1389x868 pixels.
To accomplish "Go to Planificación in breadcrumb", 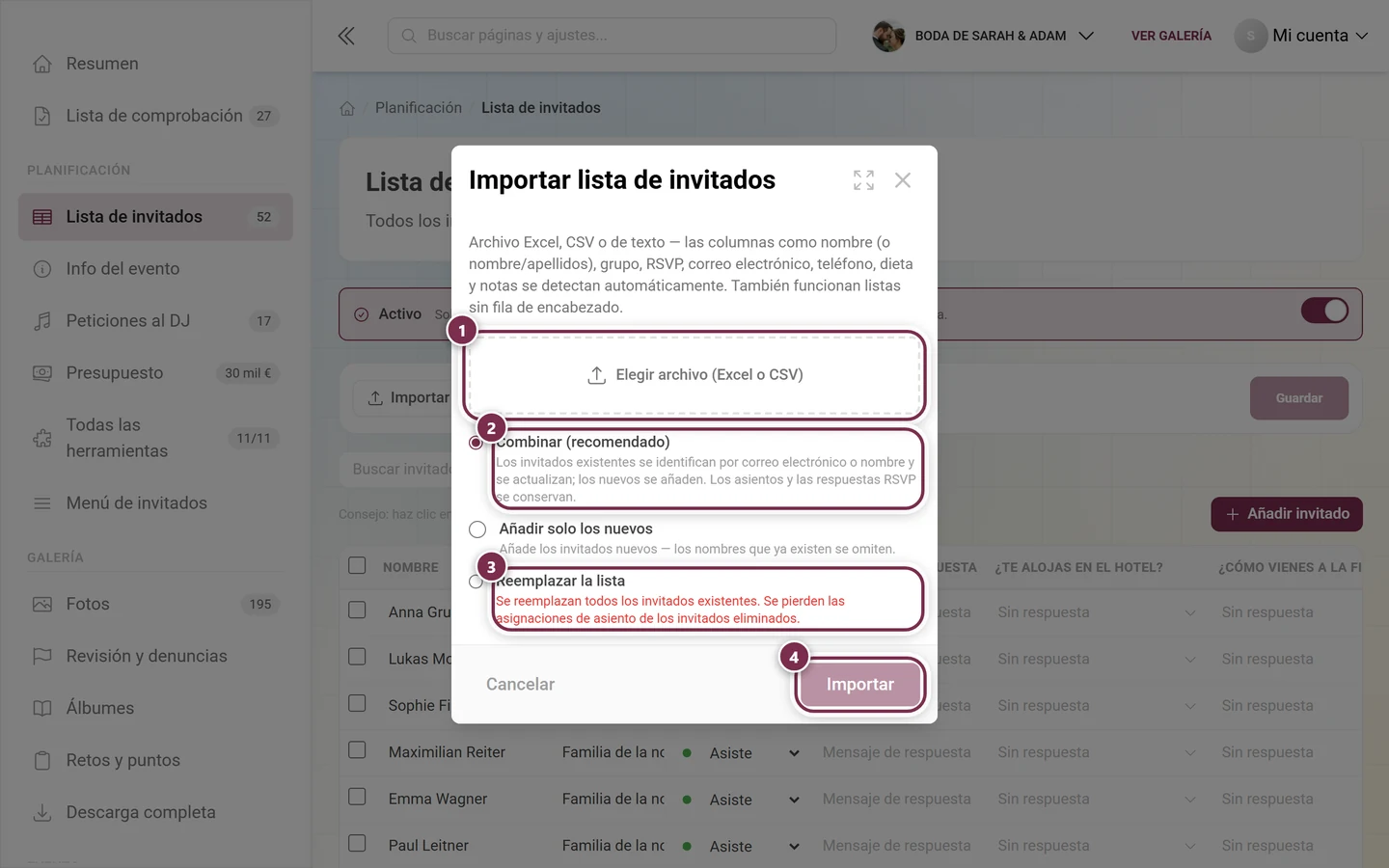I will (x=419, y=108).
